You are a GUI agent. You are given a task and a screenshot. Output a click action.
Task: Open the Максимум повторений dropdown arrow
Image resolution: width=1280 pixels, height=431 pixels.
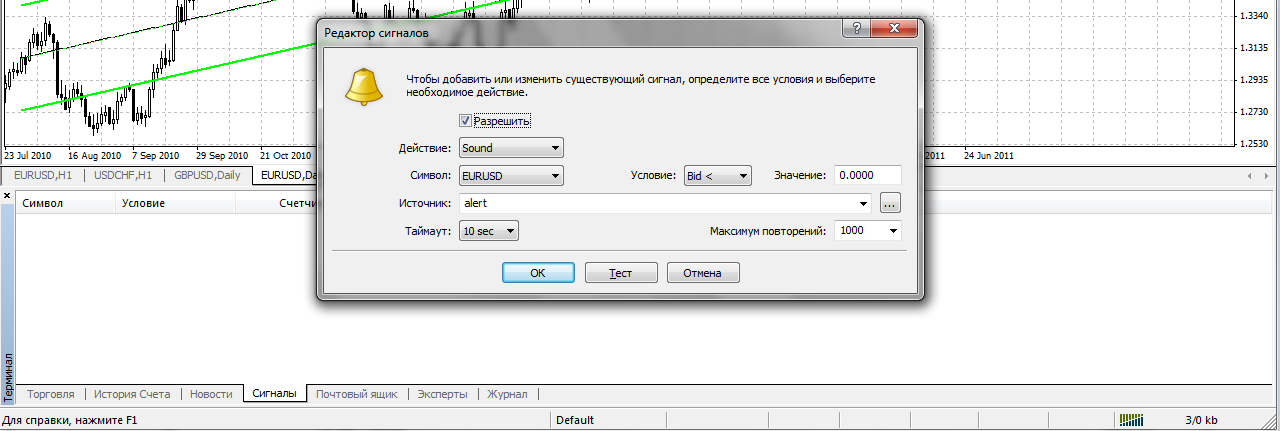tap(892, 231)
